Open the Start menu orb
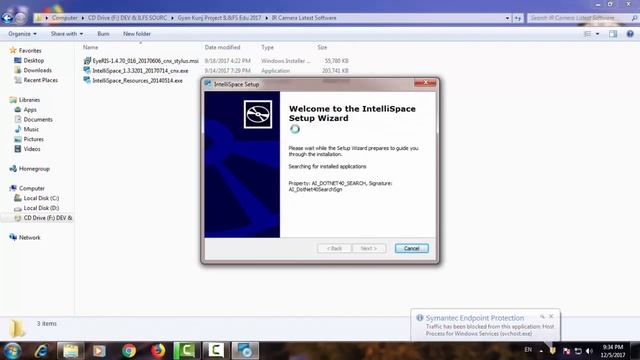Image resolution: width=640 pixels, height=360 pixels. [12, 351]
